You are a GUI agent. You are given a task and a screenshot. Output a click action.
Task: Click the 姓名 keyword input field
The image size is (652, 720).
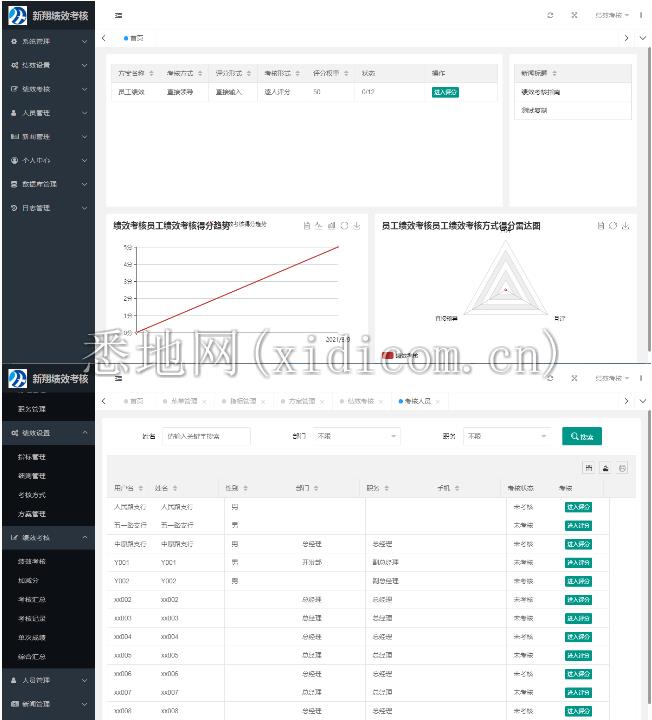coord(206,436)
